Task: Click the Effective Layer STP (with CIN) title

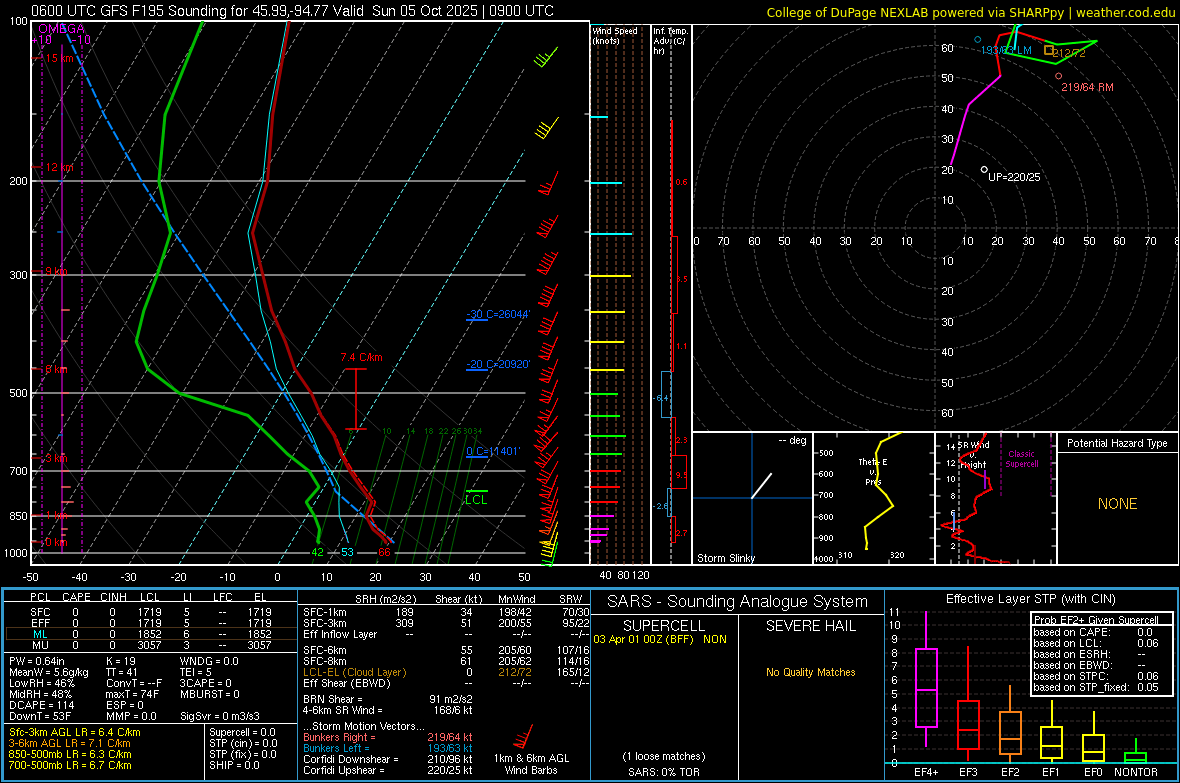Action: 1030,599
